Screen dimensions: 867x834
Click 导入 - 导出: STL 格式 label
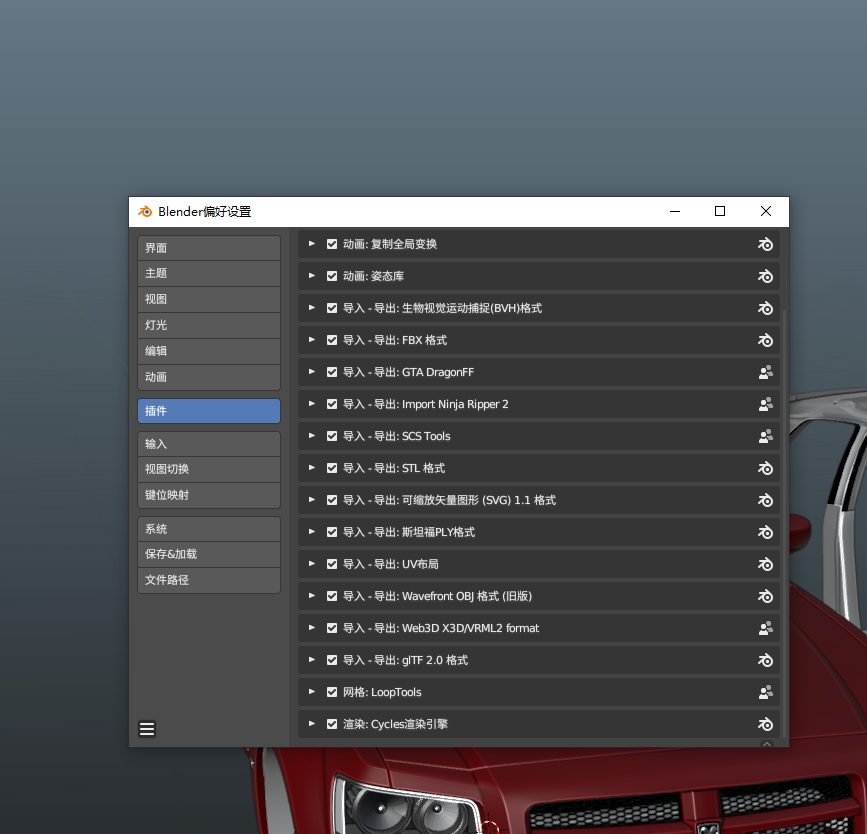394,468
